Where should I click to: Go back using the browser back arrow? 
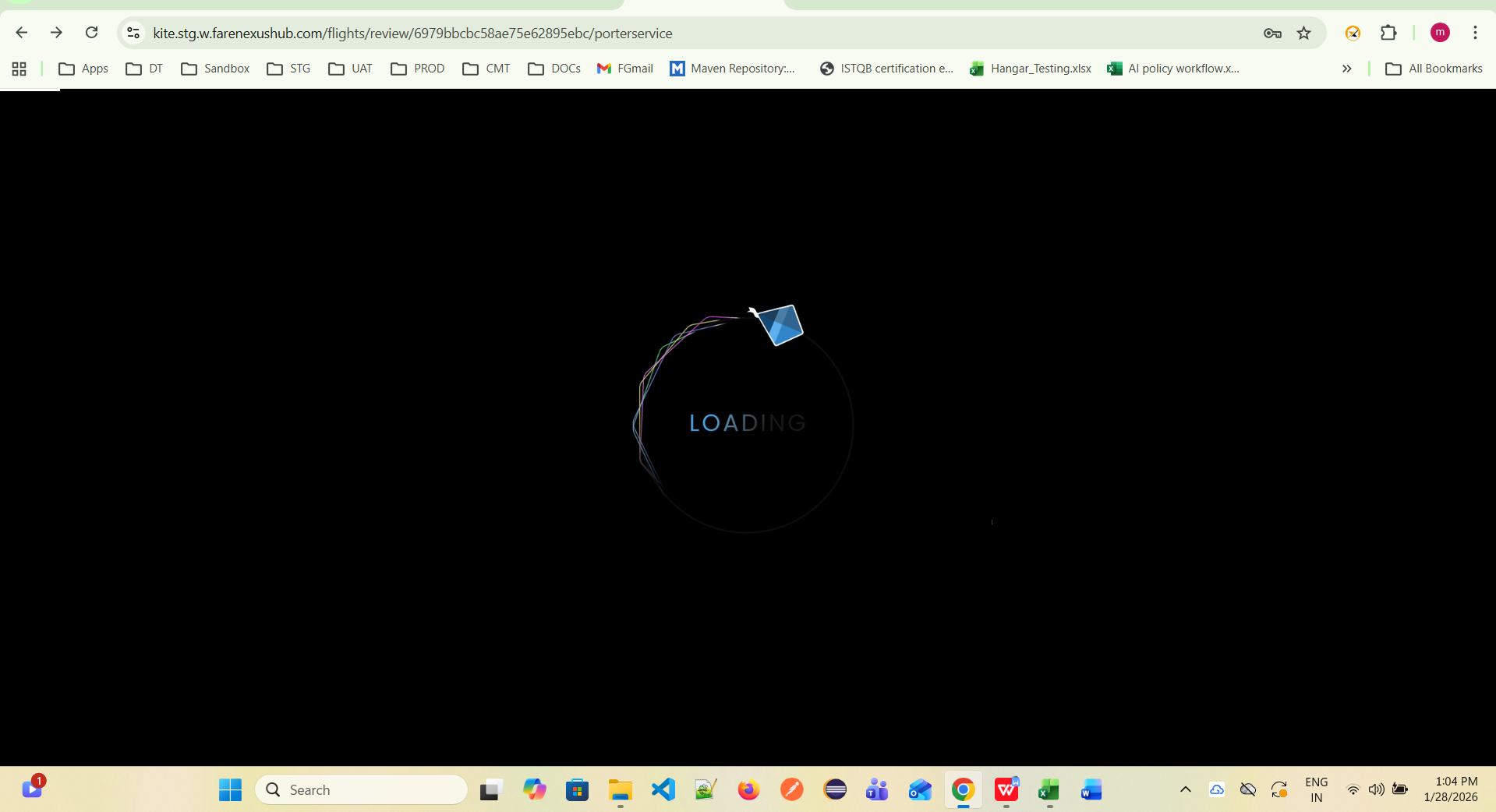click(22, 33)
